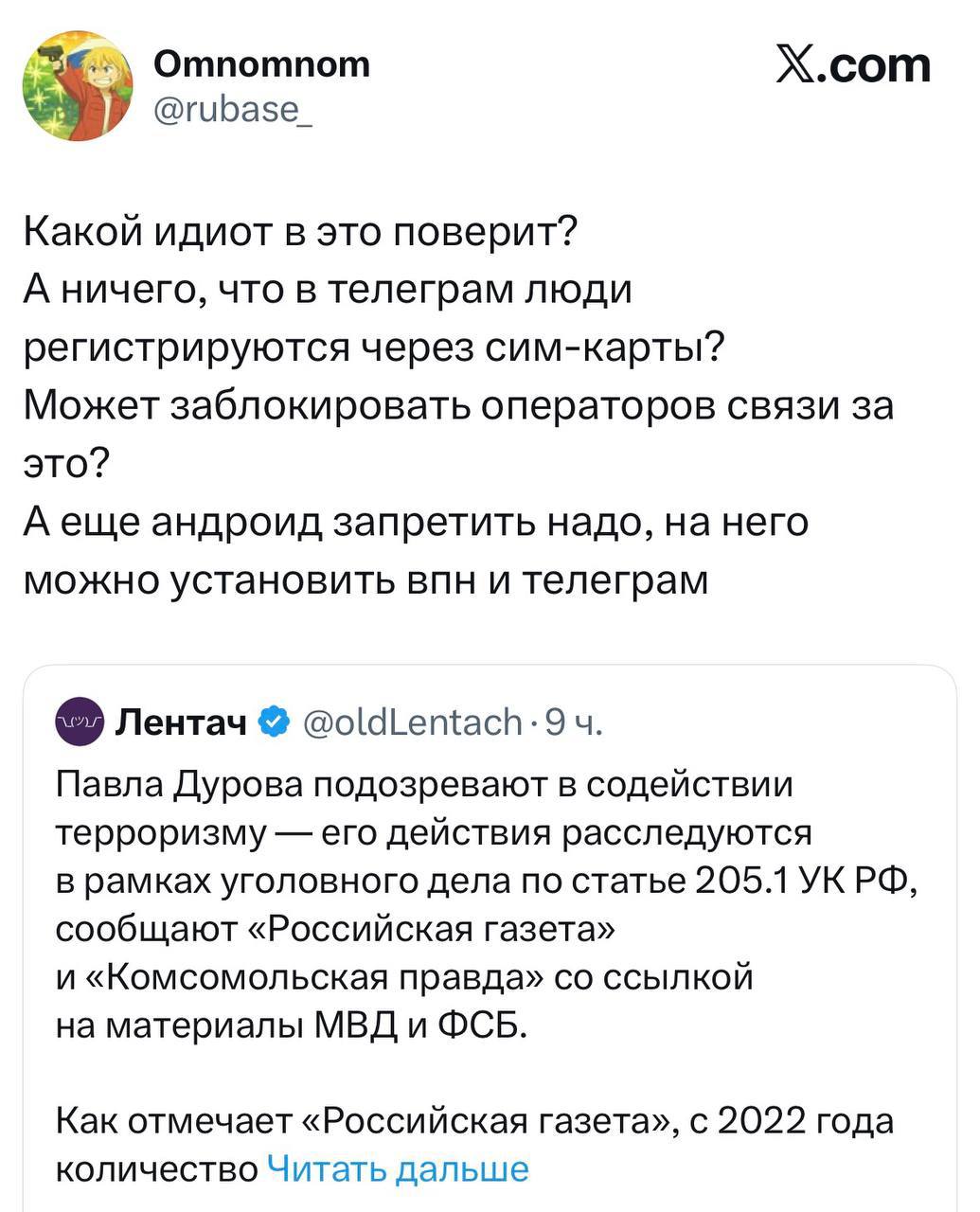Open the @rubase_ handle
Screen dimensions: 980x1212
[x=228, y=114]
